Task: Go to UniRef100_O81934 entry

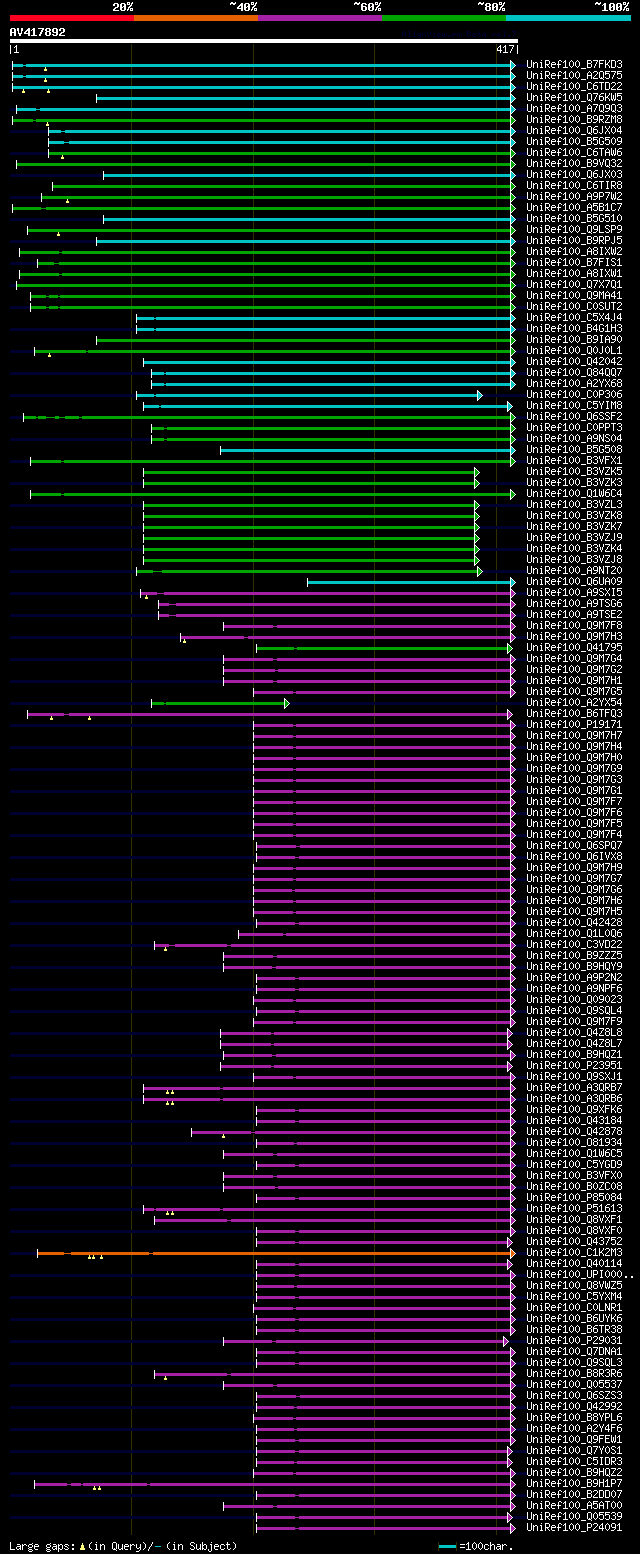Action: click(574, 1142)
